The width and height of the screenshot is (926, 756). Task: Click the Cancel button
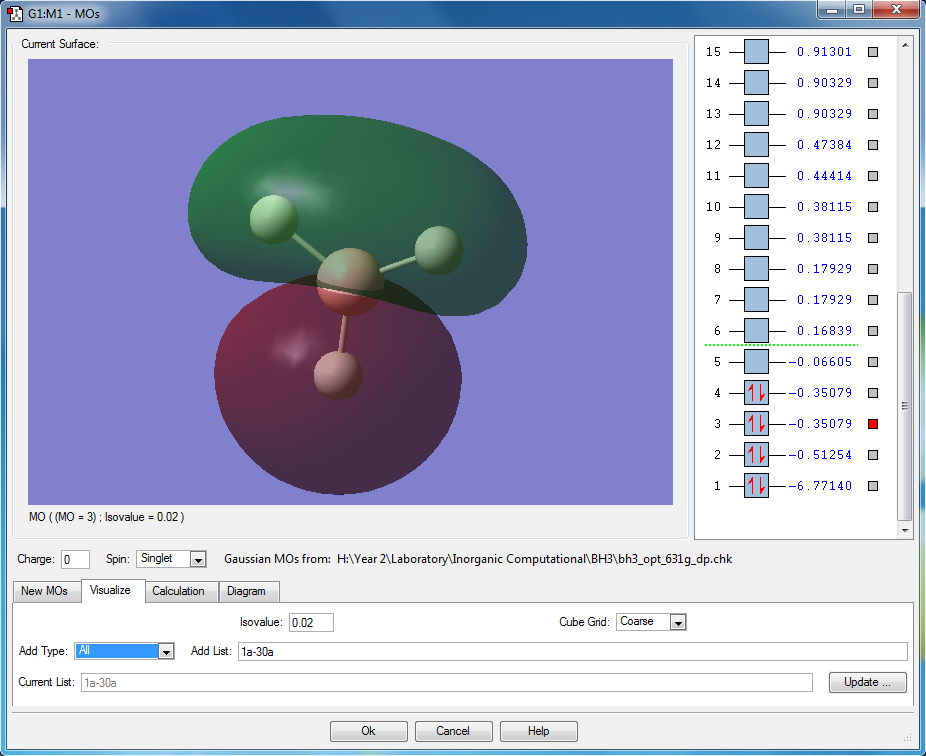[x=453, y=731]
